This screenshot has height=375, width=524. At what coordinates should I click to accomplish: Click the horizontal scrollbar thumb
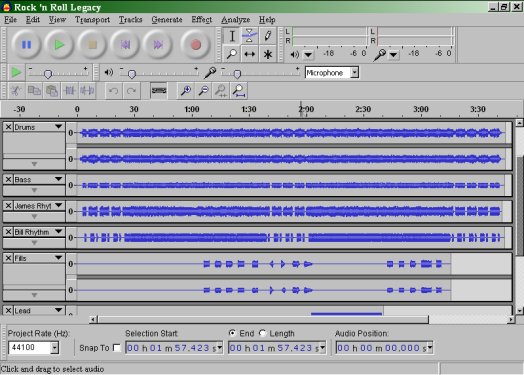263,320
